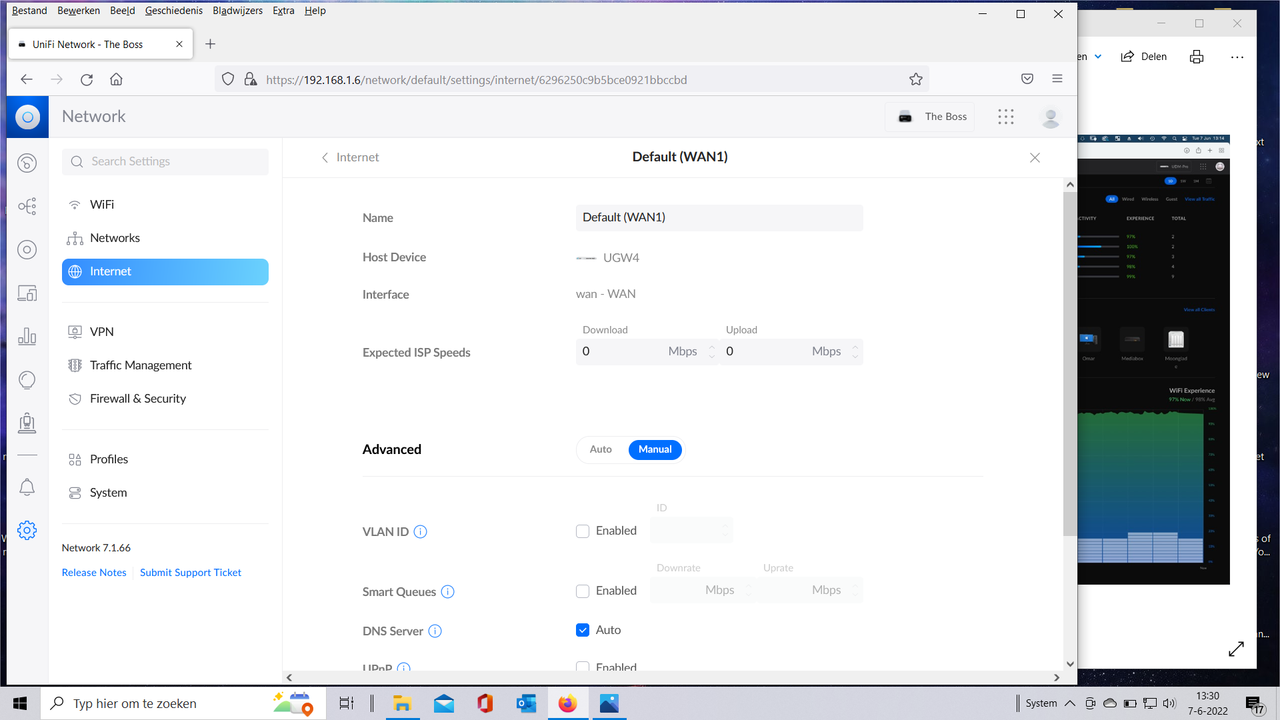Adjust Upload speed stepper arrows
1280x720 pixels.
854,352
